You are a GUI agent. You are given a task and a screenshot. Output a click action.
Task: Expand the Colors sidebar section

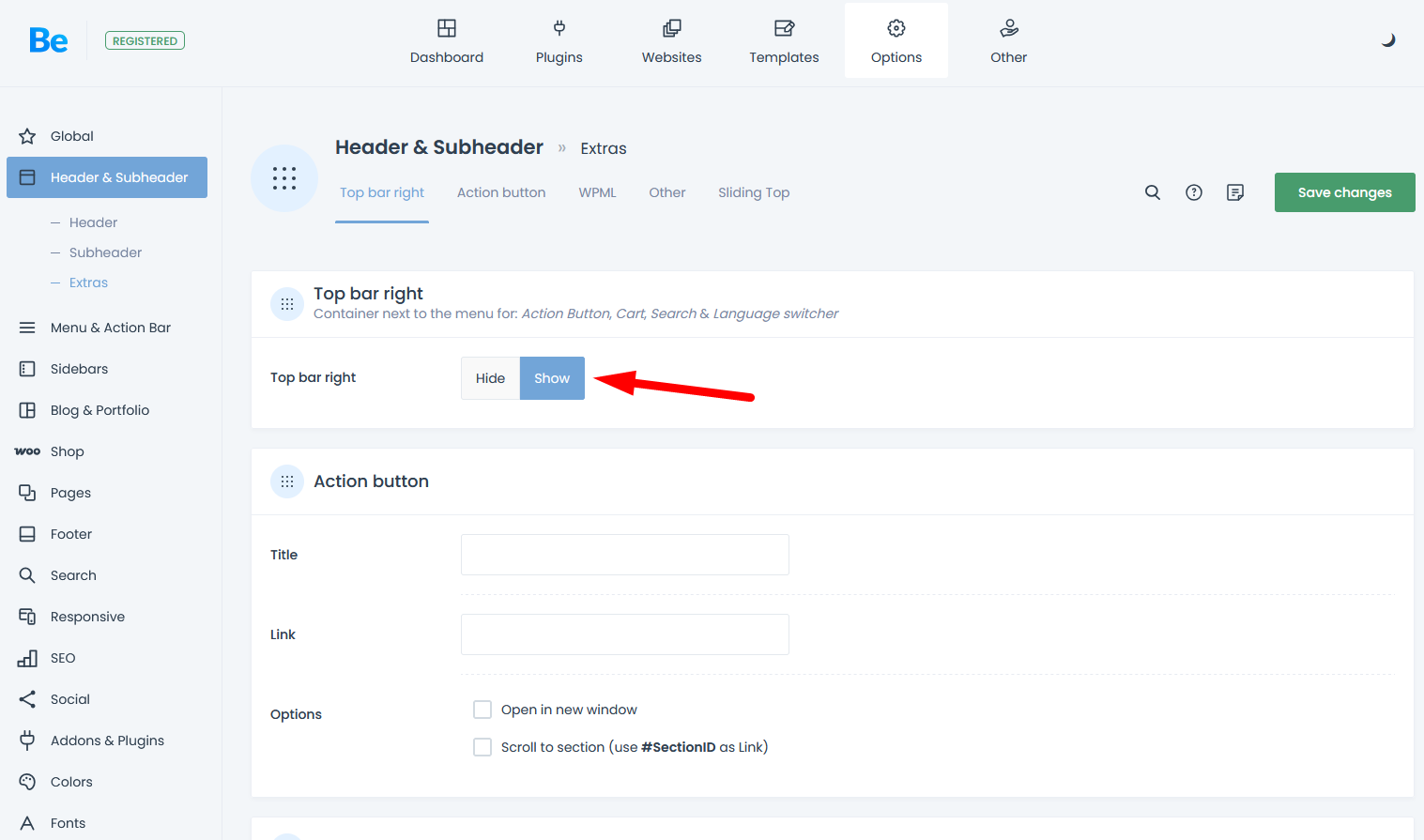(x=71, y=782)
